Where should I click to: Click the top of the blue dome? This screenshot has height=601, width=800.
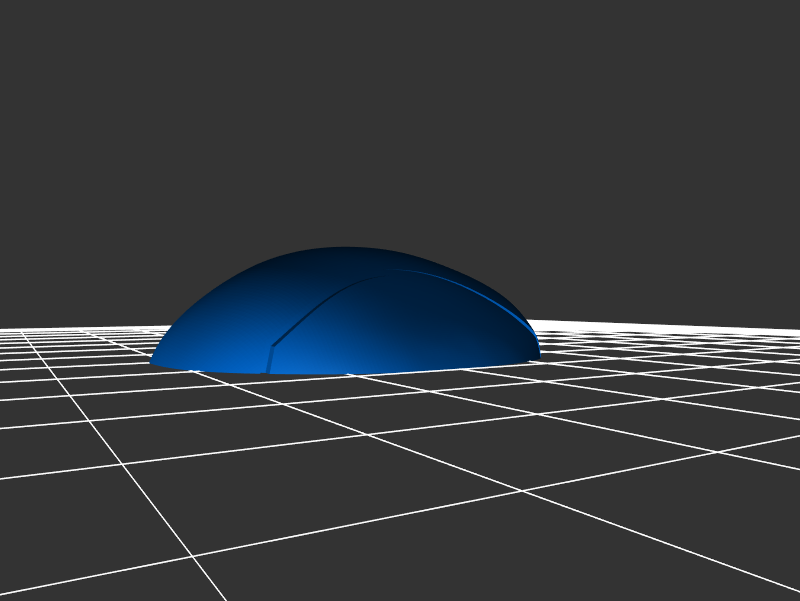coord(345,250)
